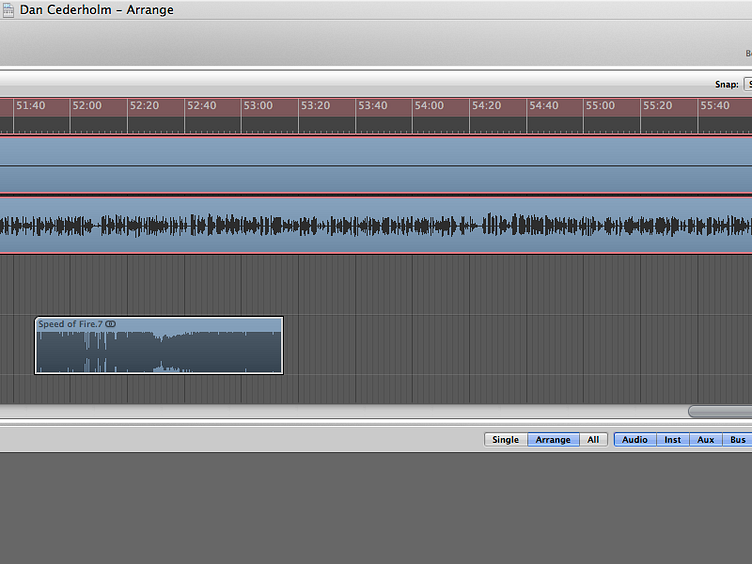752x564 pixels.
Task: Click the horizontal scrollbar thumb in arrange area
Action: pyautogui.click(x=720, y=411)
